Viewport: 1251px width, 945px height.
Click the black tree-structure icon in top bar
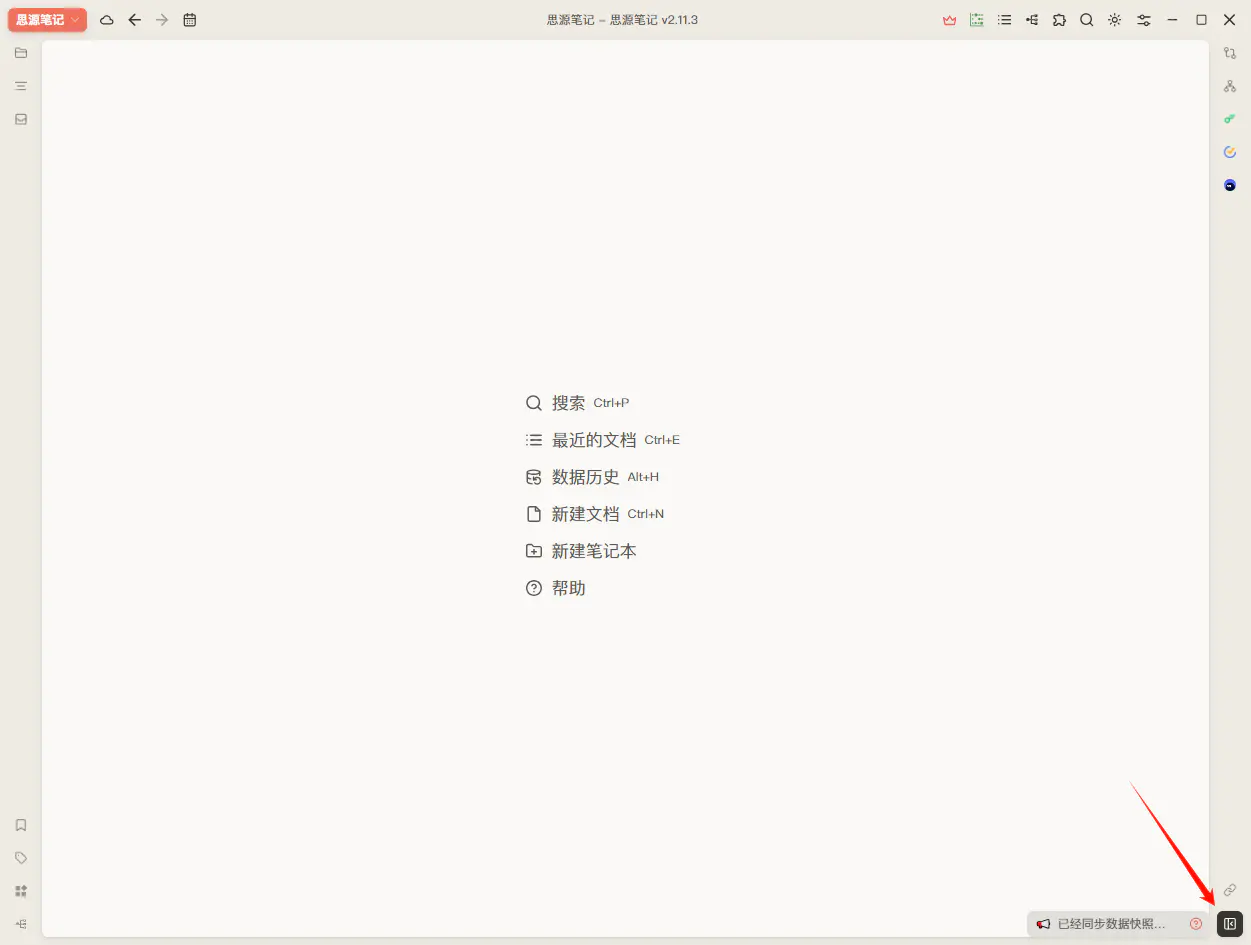click(1032, 20)
